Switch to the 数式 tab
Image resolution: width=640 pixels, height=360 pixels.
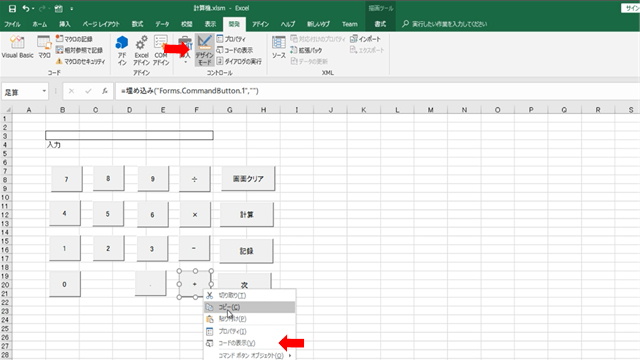pos(137,24)
